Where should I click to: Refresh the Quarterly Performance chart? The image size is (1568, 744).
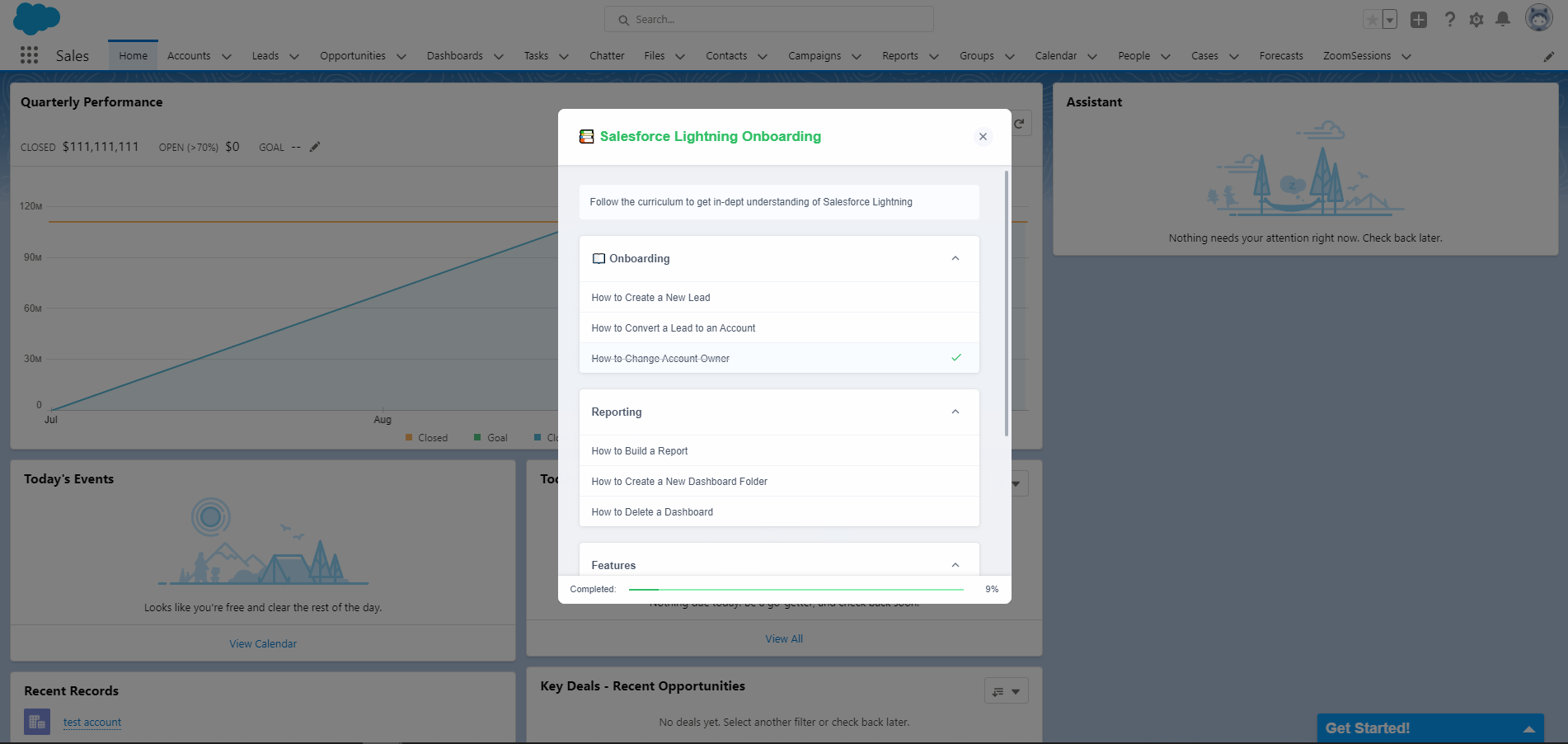point(1020,124)
